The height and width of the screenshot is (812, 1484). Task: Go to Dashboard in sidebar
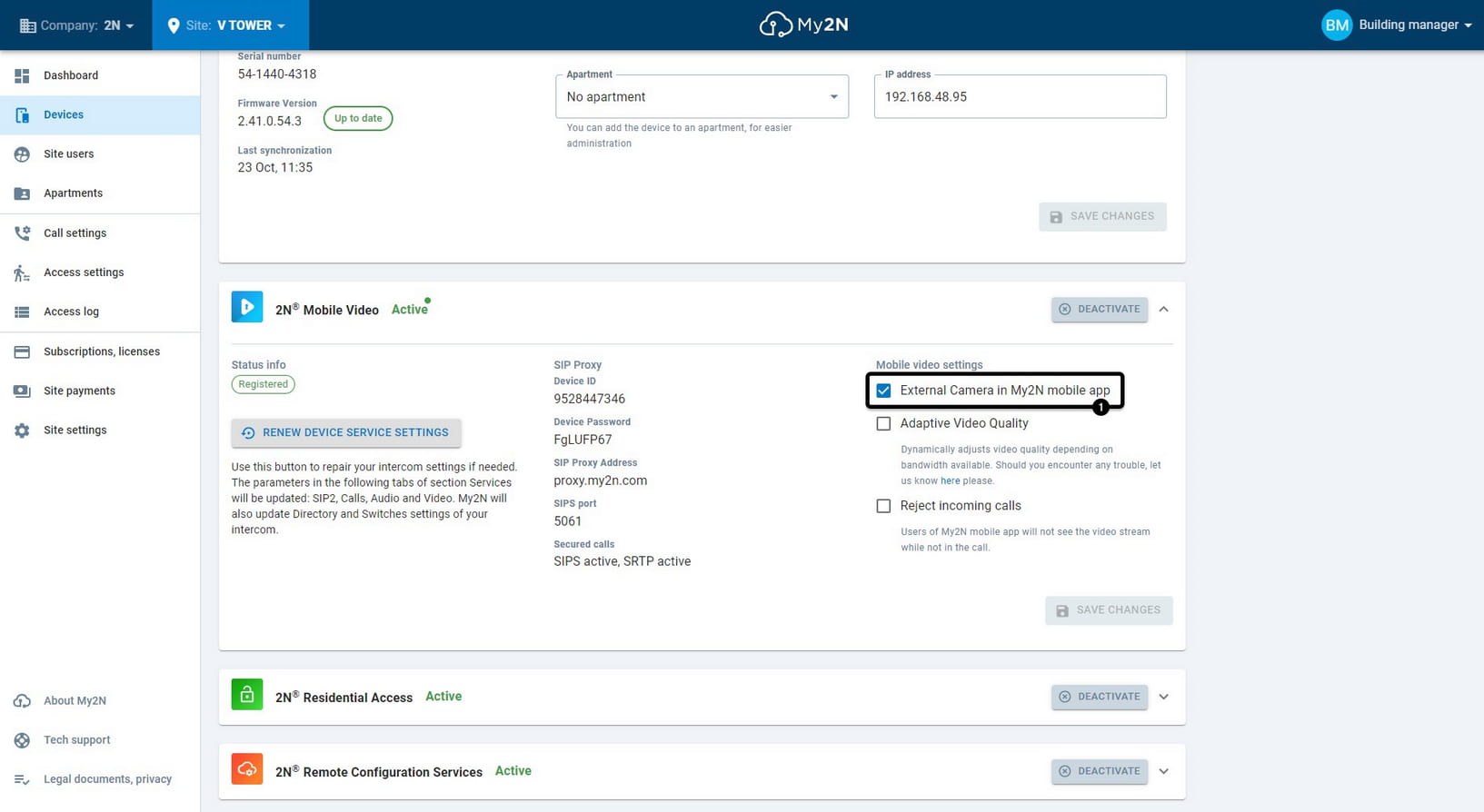coord(100,75)
